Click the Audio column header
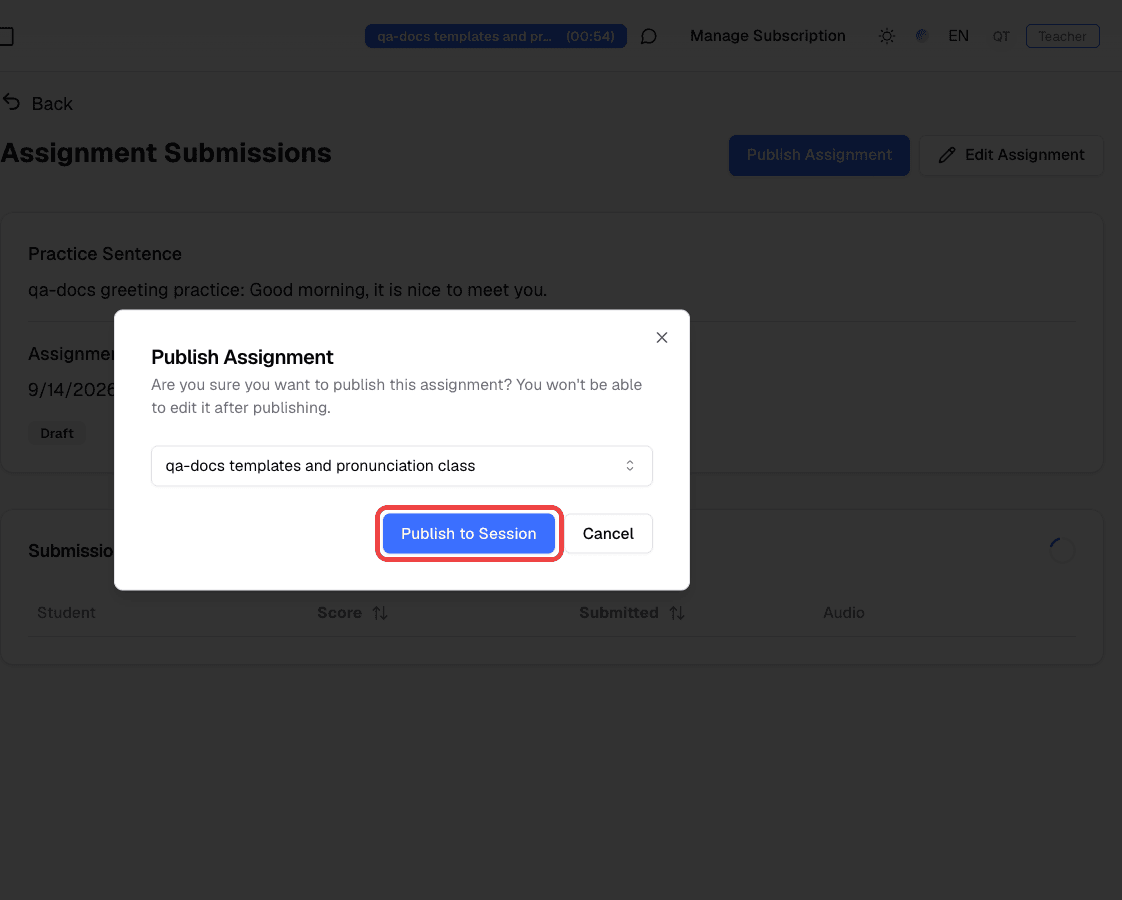 click(x=844, y=613)
